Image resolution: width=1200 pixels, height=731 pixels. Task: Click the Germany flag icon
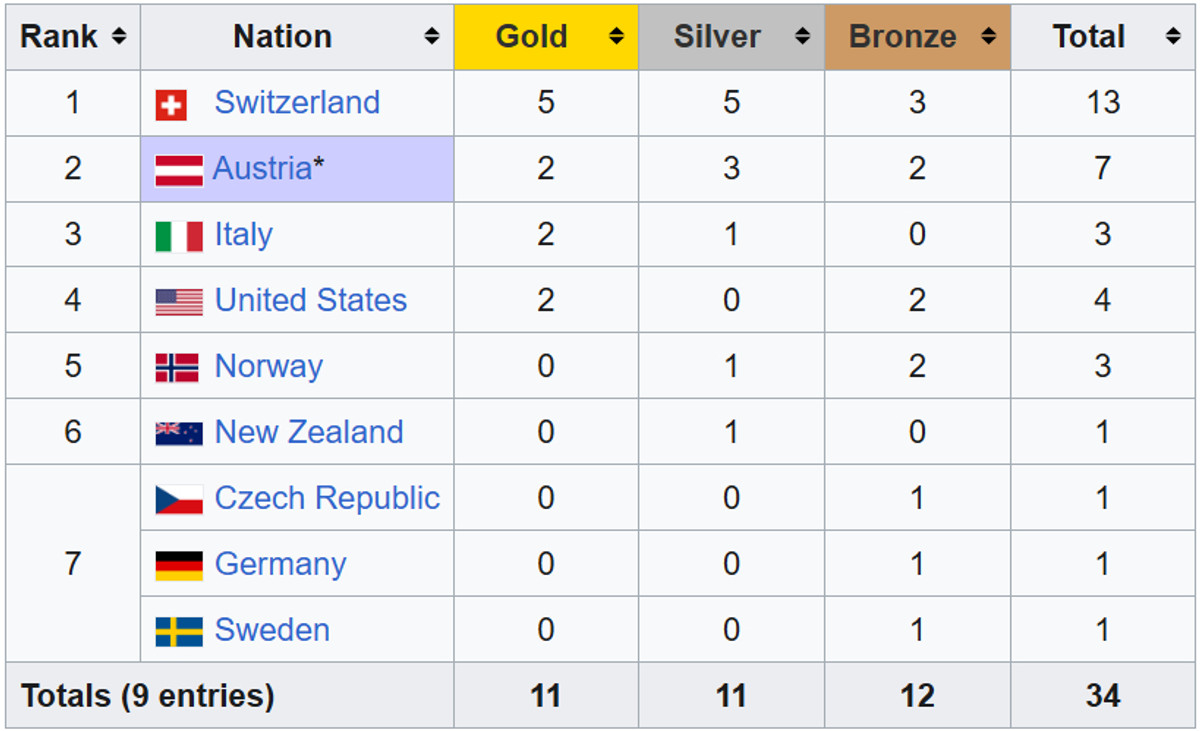[179, 565]
